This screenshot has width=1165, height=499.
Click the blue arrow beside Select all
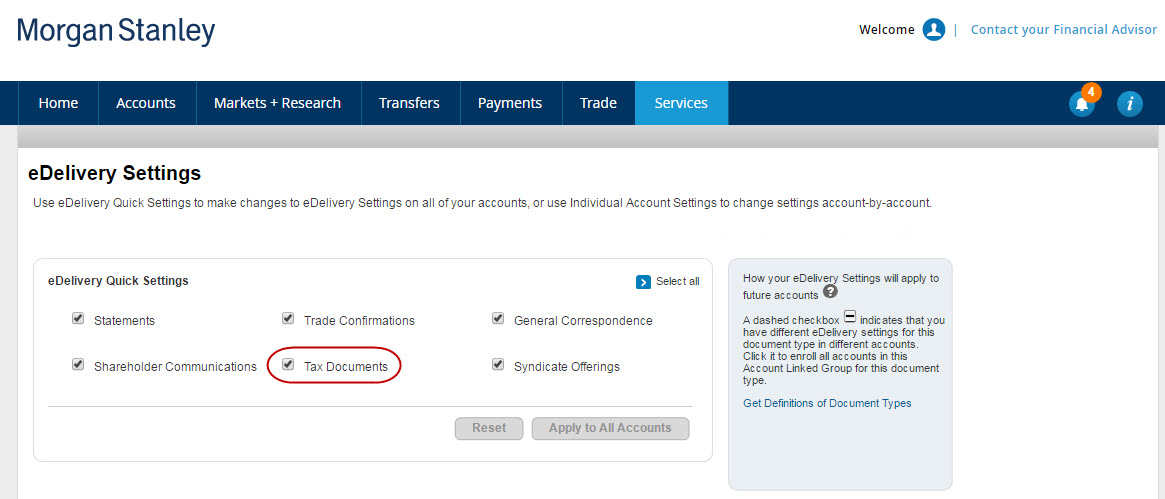click(x=643, y=282)
